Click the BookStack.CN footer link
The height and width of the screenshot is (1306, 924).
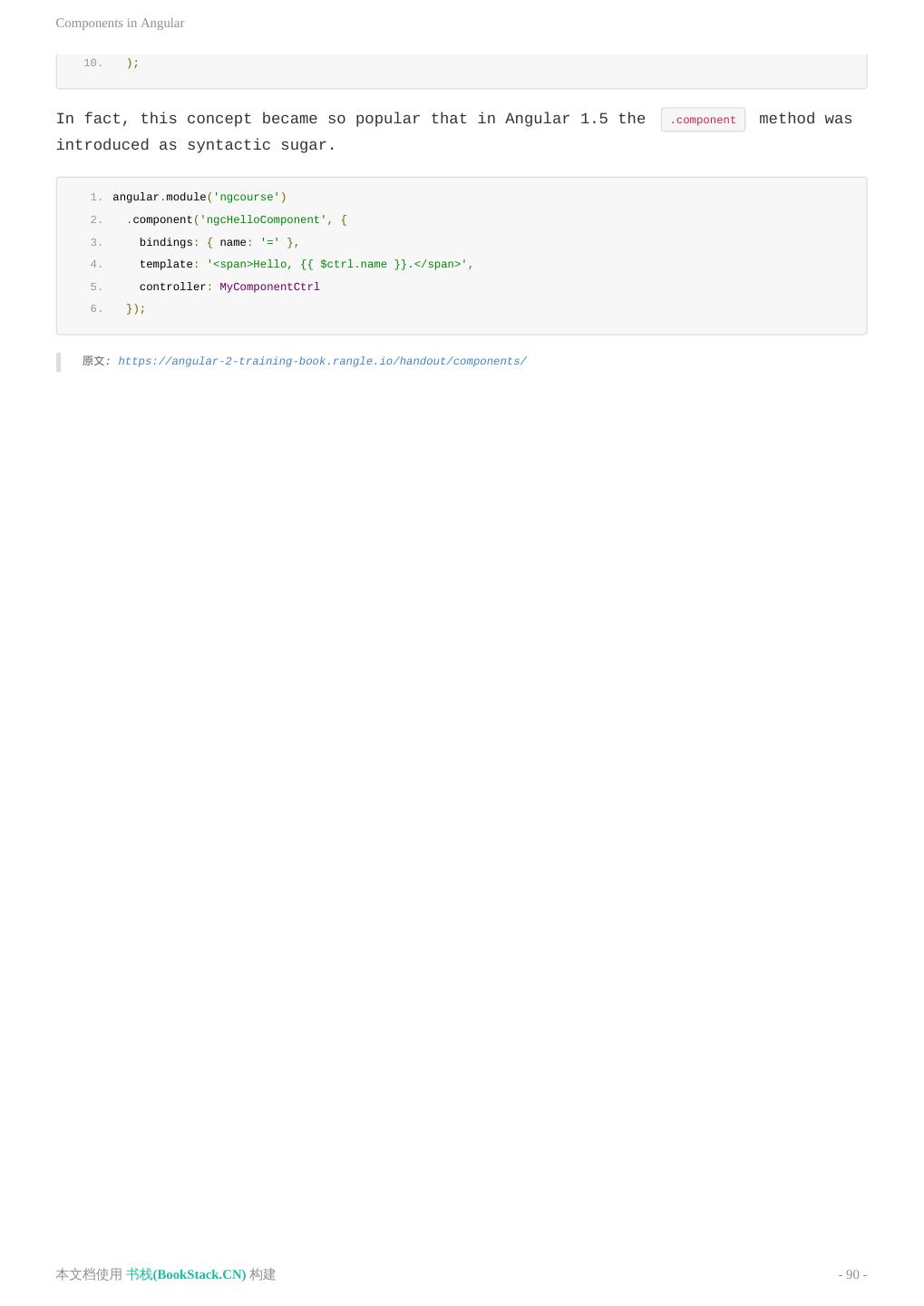pos(186,1274)
